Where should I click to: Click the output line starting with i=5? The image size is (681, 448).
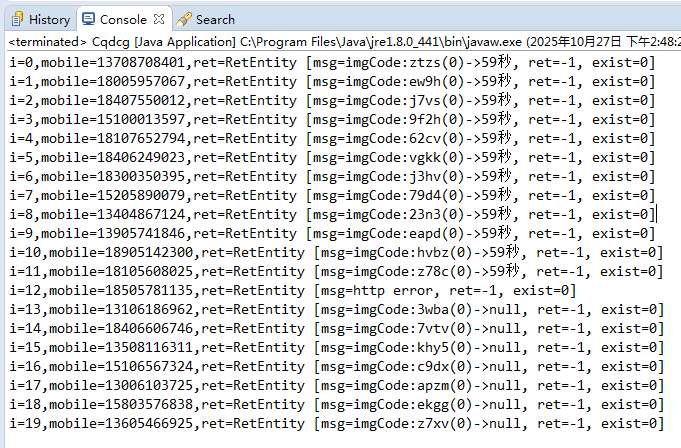pos(330,158)
